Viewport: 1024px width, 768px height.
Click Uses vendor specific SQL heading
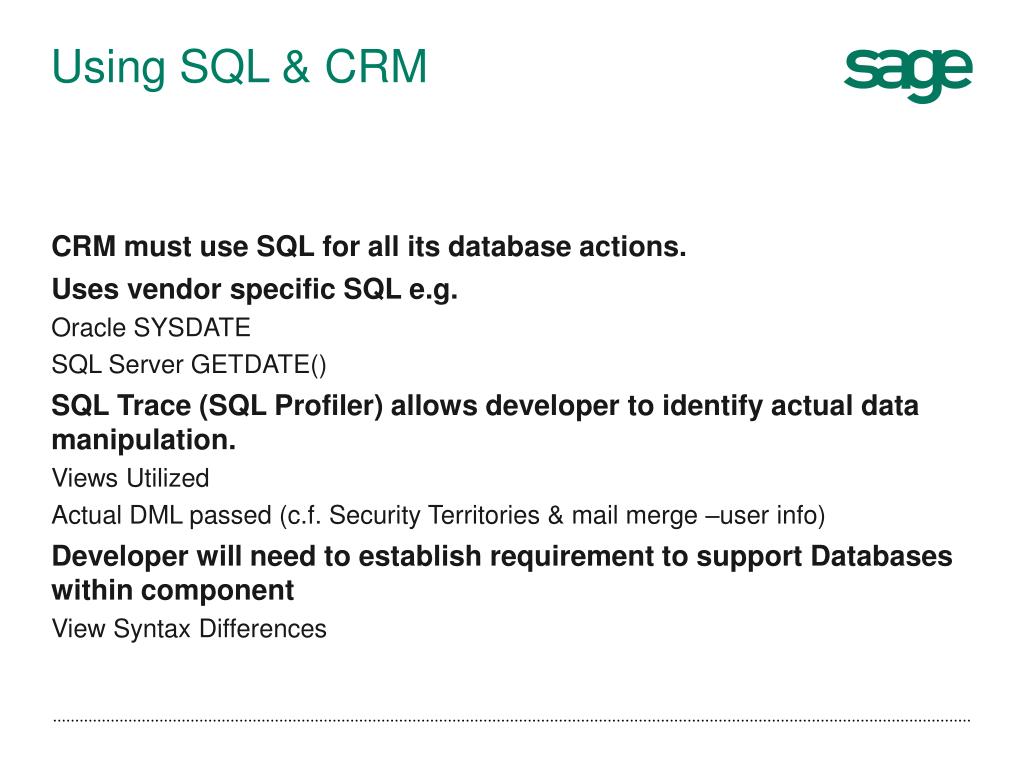coord(255,289)
